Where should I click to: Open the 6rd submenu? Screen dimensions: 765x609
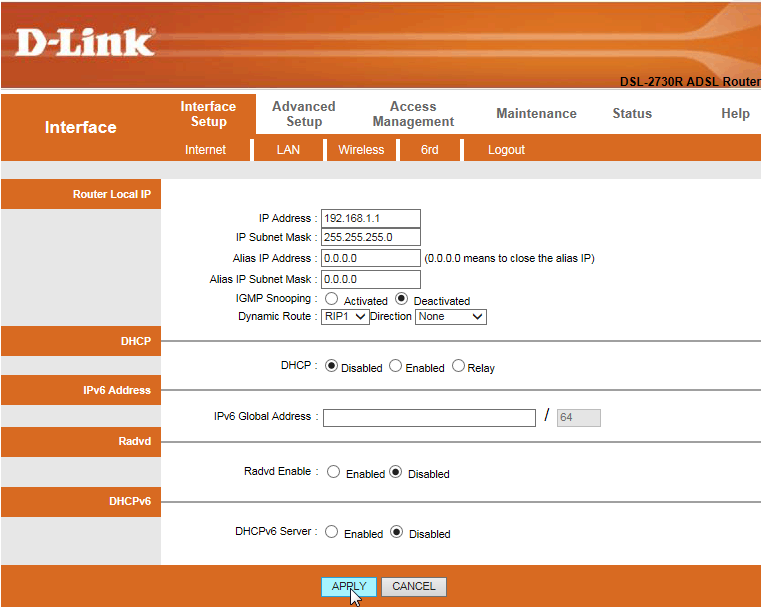click(x=429, y=150)
